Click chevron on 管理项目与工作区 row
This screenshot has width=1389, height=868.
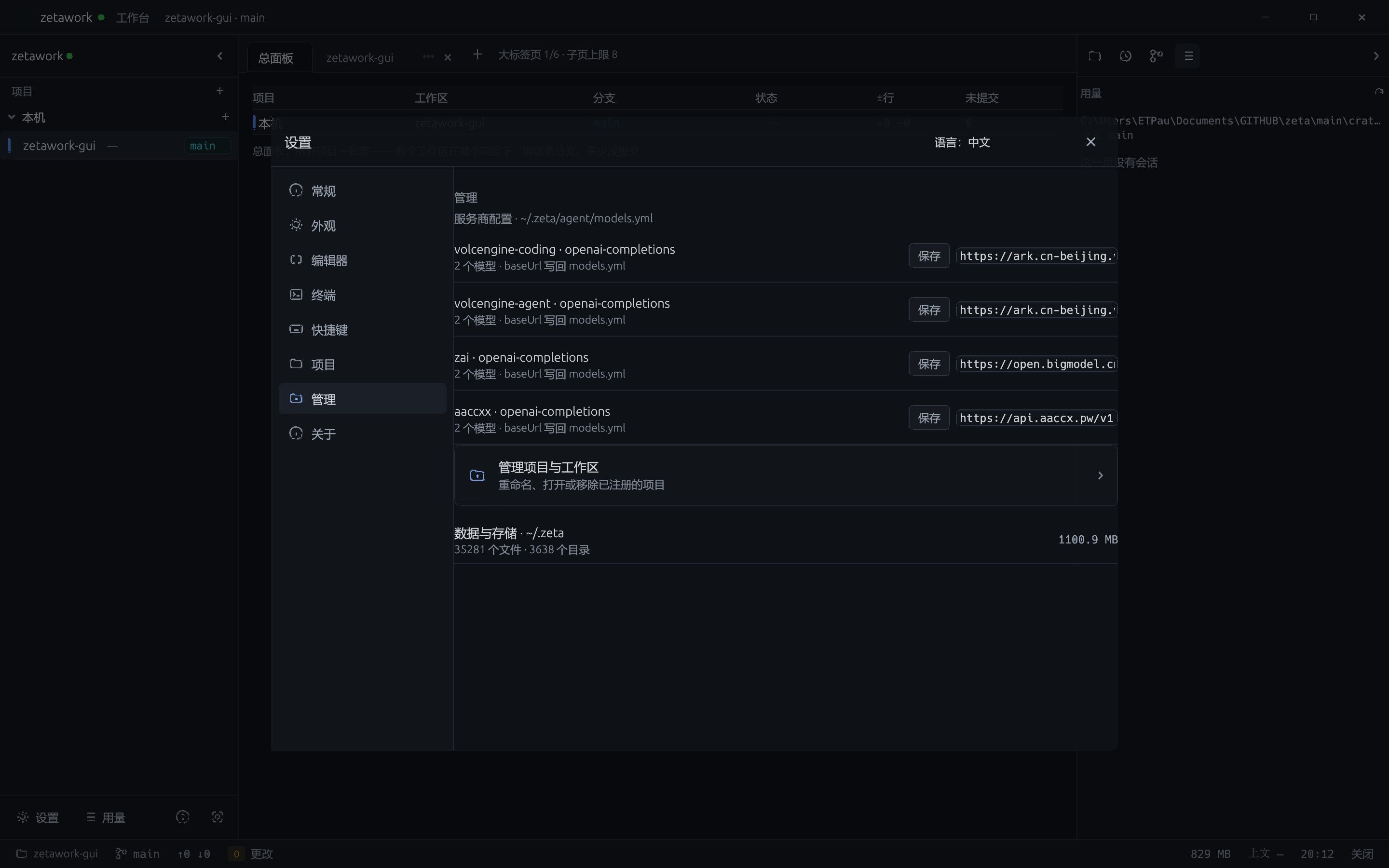tap(1100, 475)
